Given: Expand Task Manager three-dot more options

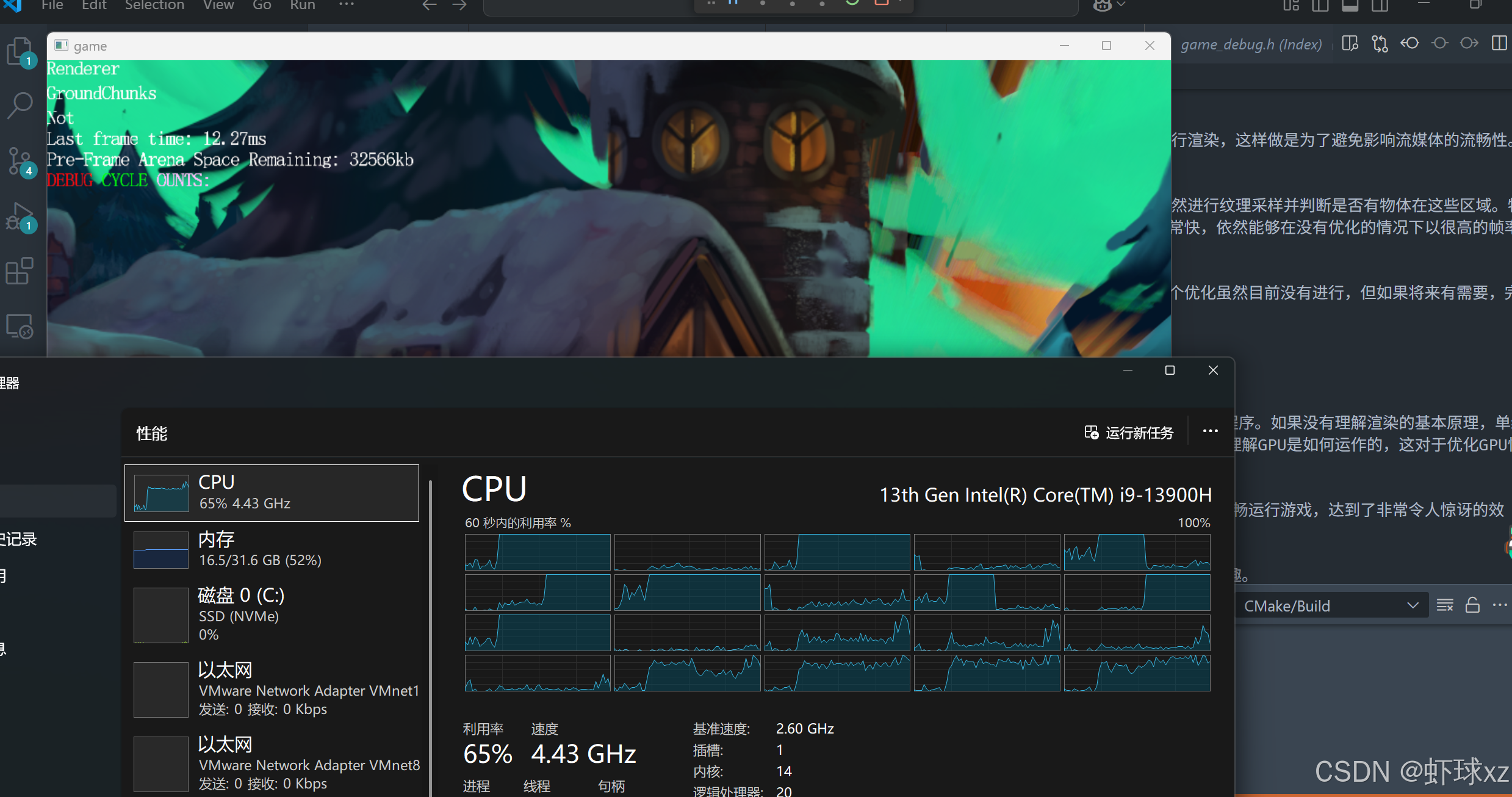Looking at the screenshot, I should (x=1210, y=431).
